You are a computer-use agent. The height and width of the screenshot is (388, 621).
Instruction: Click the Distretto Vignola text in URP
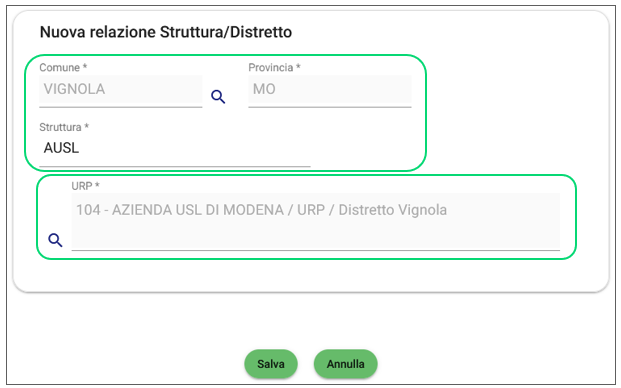pyautogui.click(x=392, y=210)
